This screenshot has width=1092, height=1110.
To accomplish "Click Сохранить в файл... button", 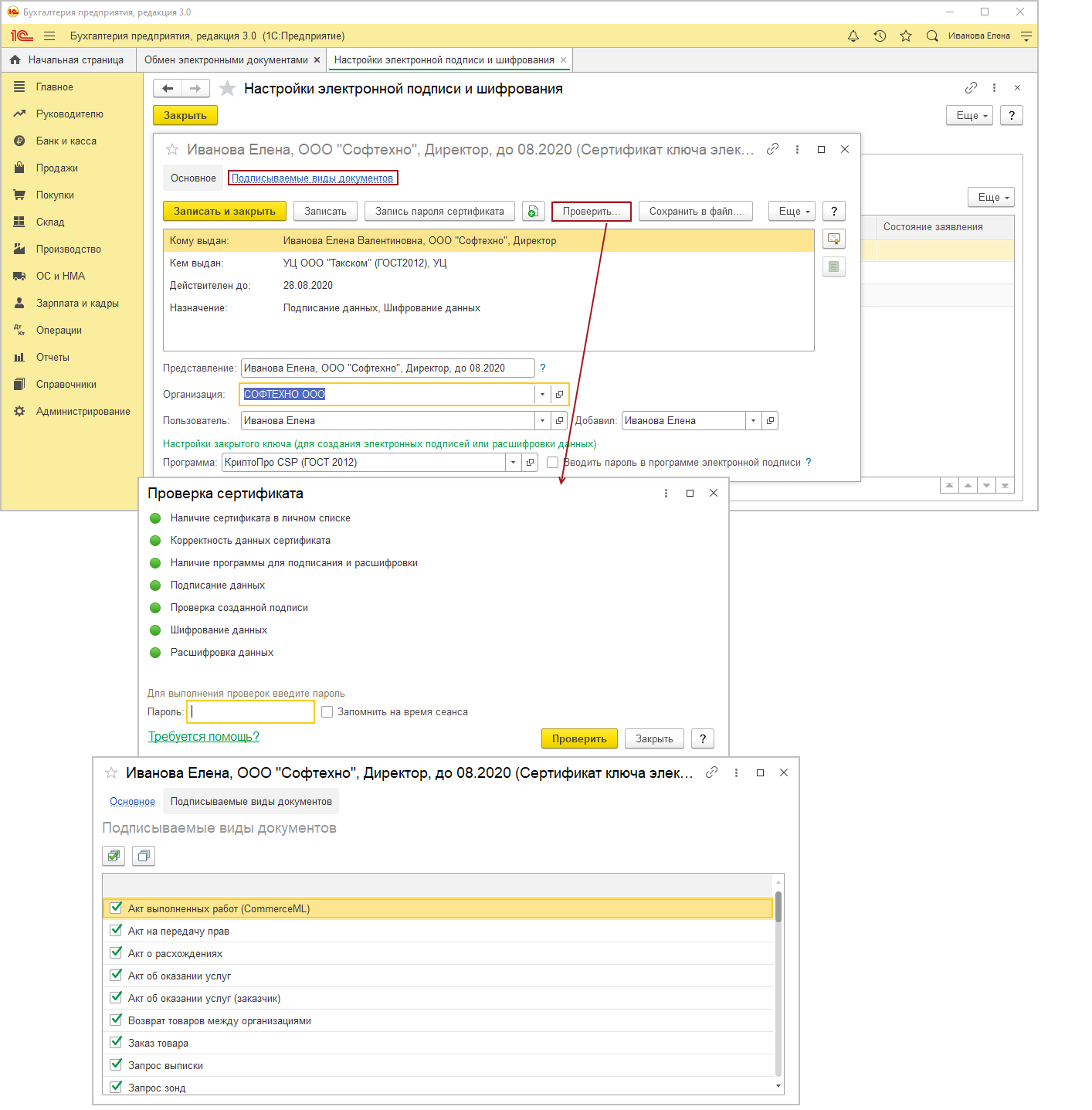I will tap(696, 211).
